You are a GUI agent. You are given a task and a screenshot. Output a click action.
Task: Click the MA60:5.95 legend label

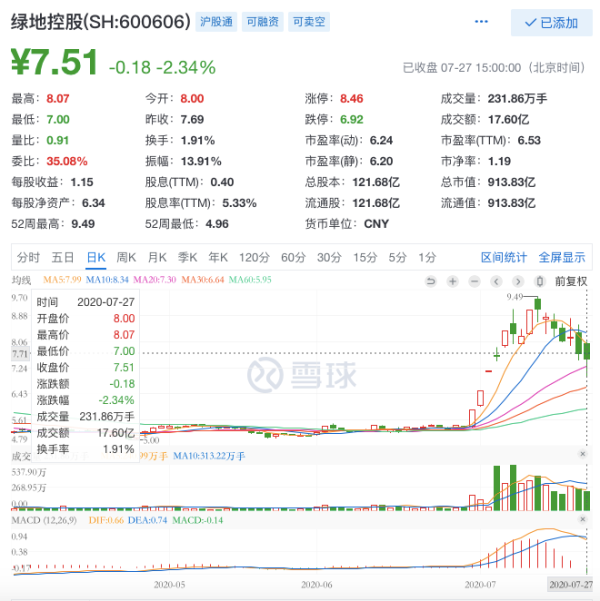pyautogui.click(x=250, y=280)
